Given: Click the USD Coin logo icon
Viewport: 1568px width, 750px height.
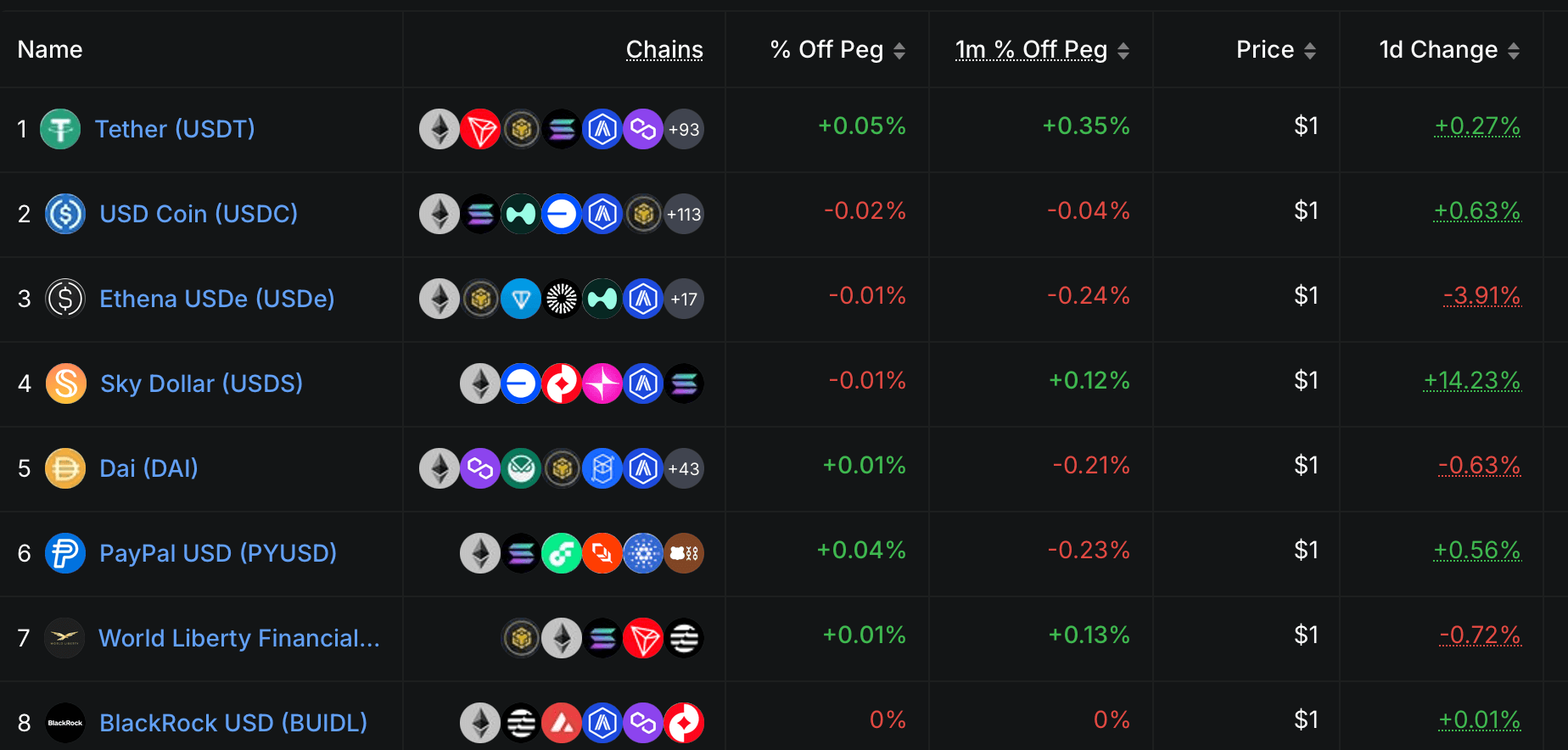Looking at the screenshot, I should [65, 214].
